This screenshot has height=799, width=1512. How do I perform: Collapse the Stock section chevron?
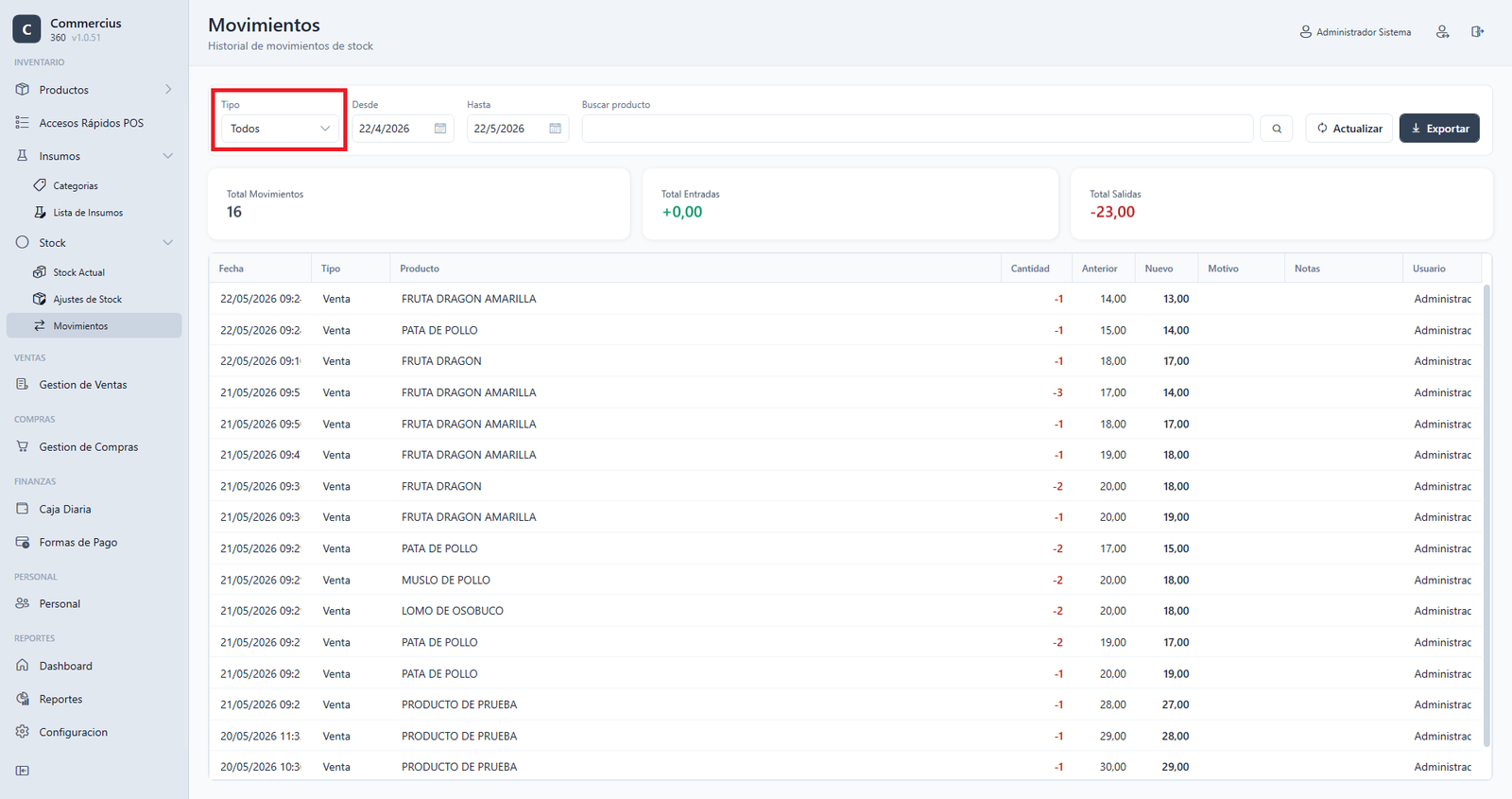tap(168, 243)
